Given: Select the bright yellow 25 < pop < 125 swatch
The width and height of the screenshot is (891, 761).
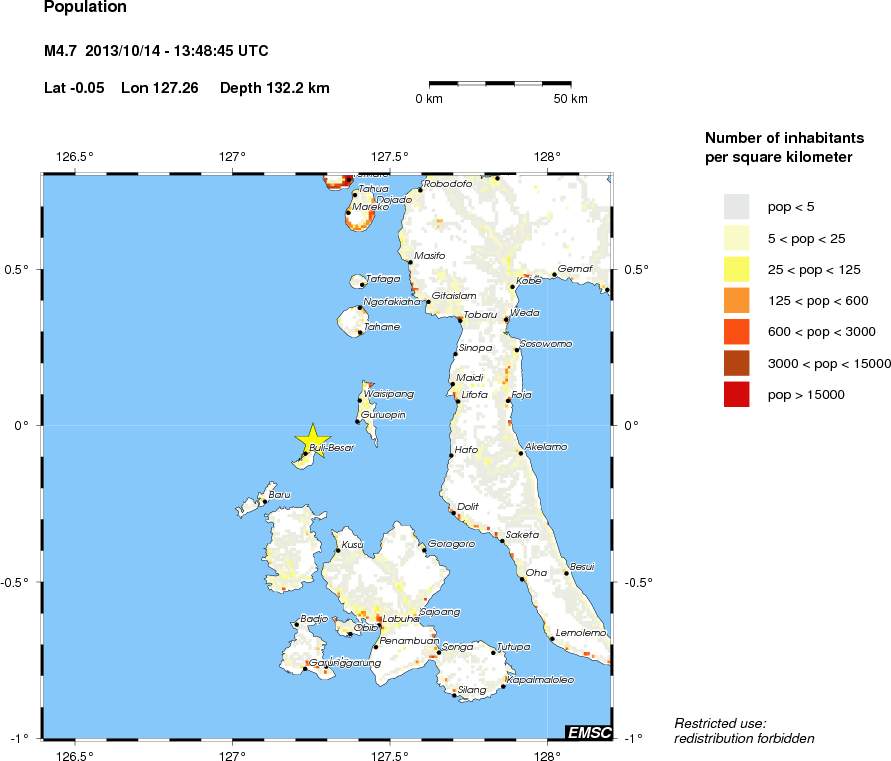Looking at the screenshot, I should [x=736, y=269].
